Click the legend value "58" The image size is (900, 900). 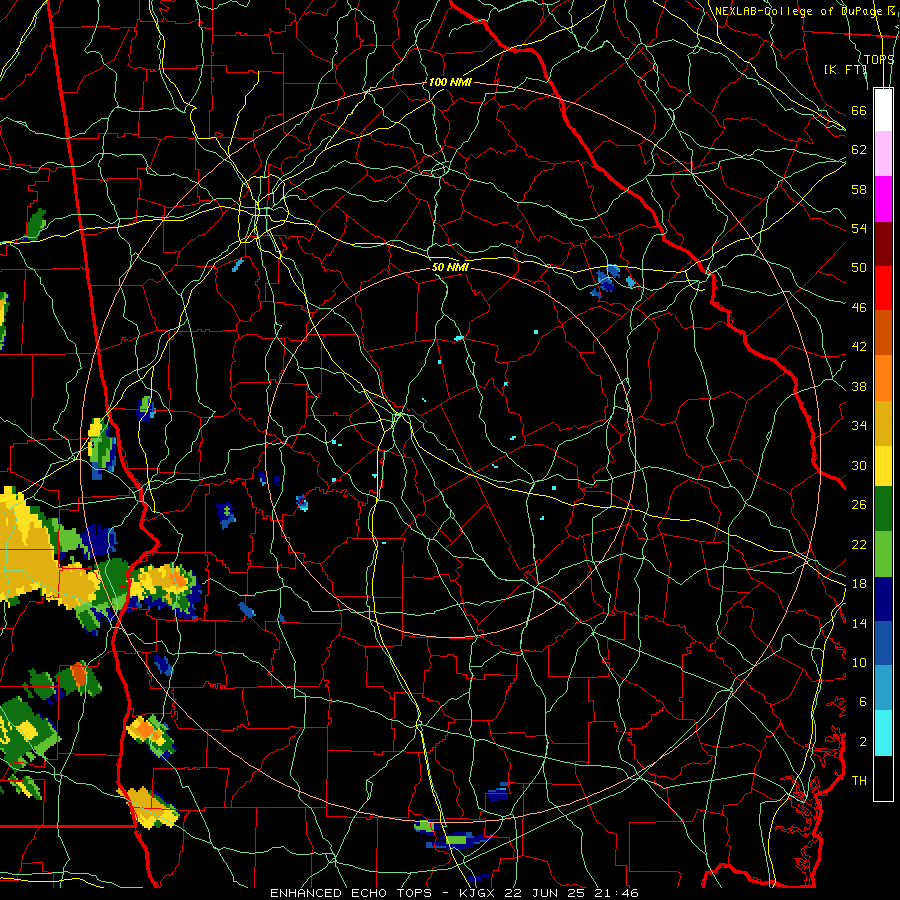(x=859, y=189)
